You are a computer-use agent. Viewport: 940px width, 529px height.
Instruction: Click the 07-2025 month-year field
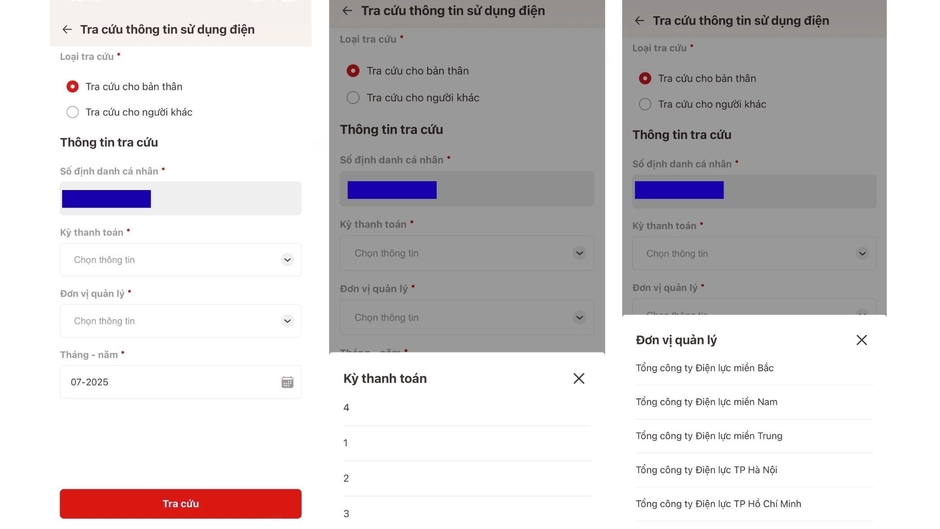tap(180, 382)
